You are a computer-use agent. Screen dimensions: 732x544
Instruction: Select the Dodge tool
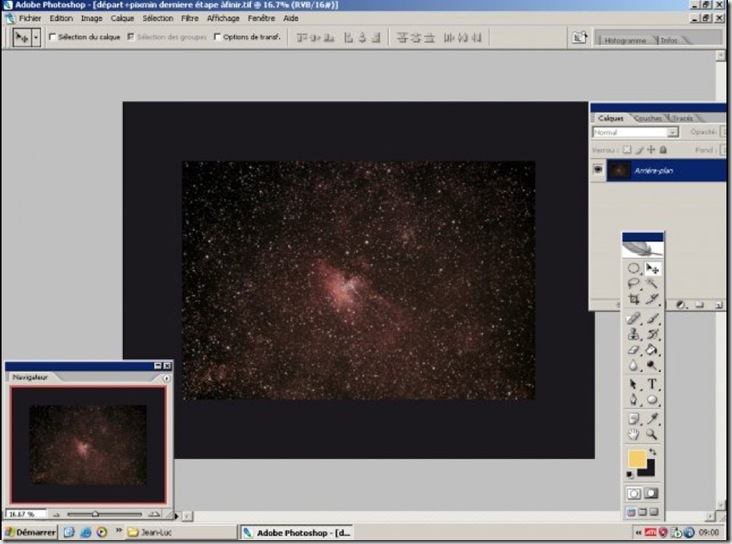[652, 365]
